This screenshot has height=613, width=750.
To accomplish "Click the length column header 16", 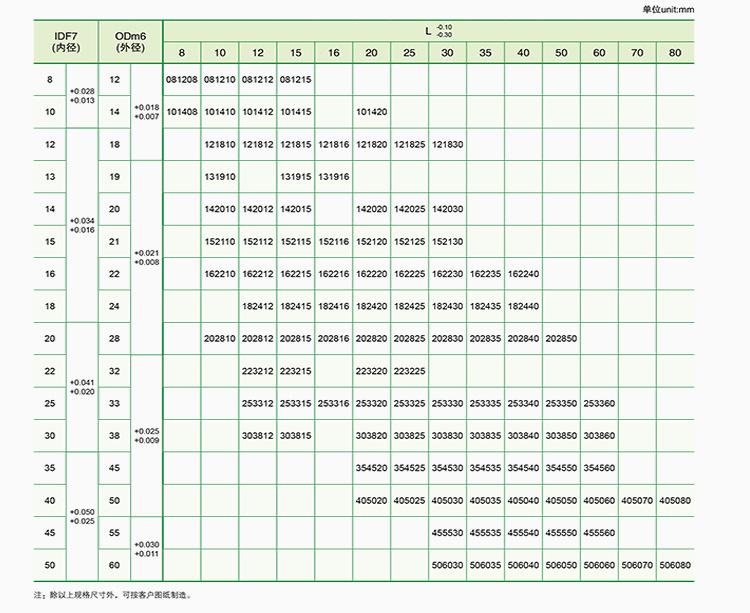I will [333, 53].
